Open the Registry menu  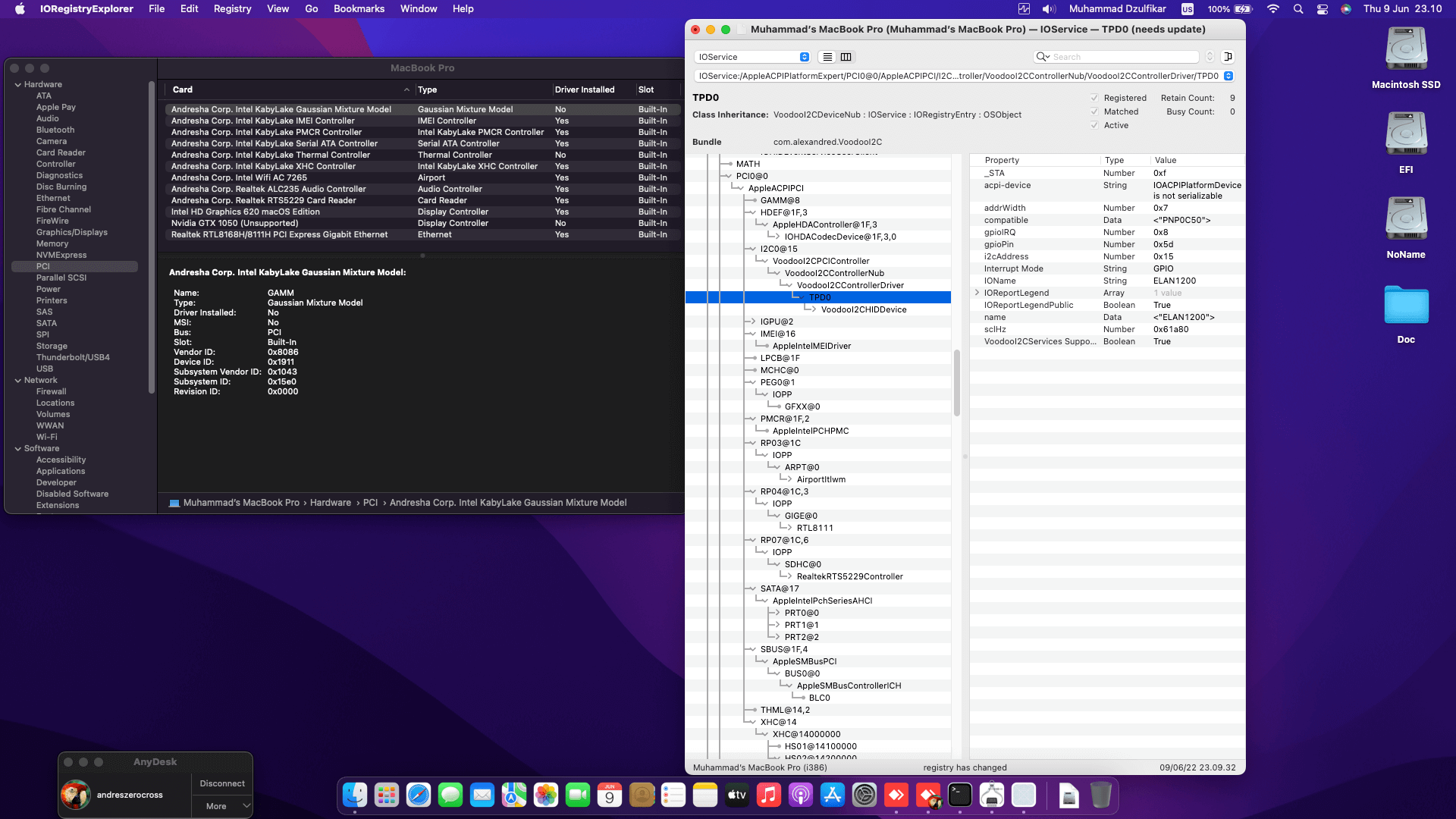232,9
